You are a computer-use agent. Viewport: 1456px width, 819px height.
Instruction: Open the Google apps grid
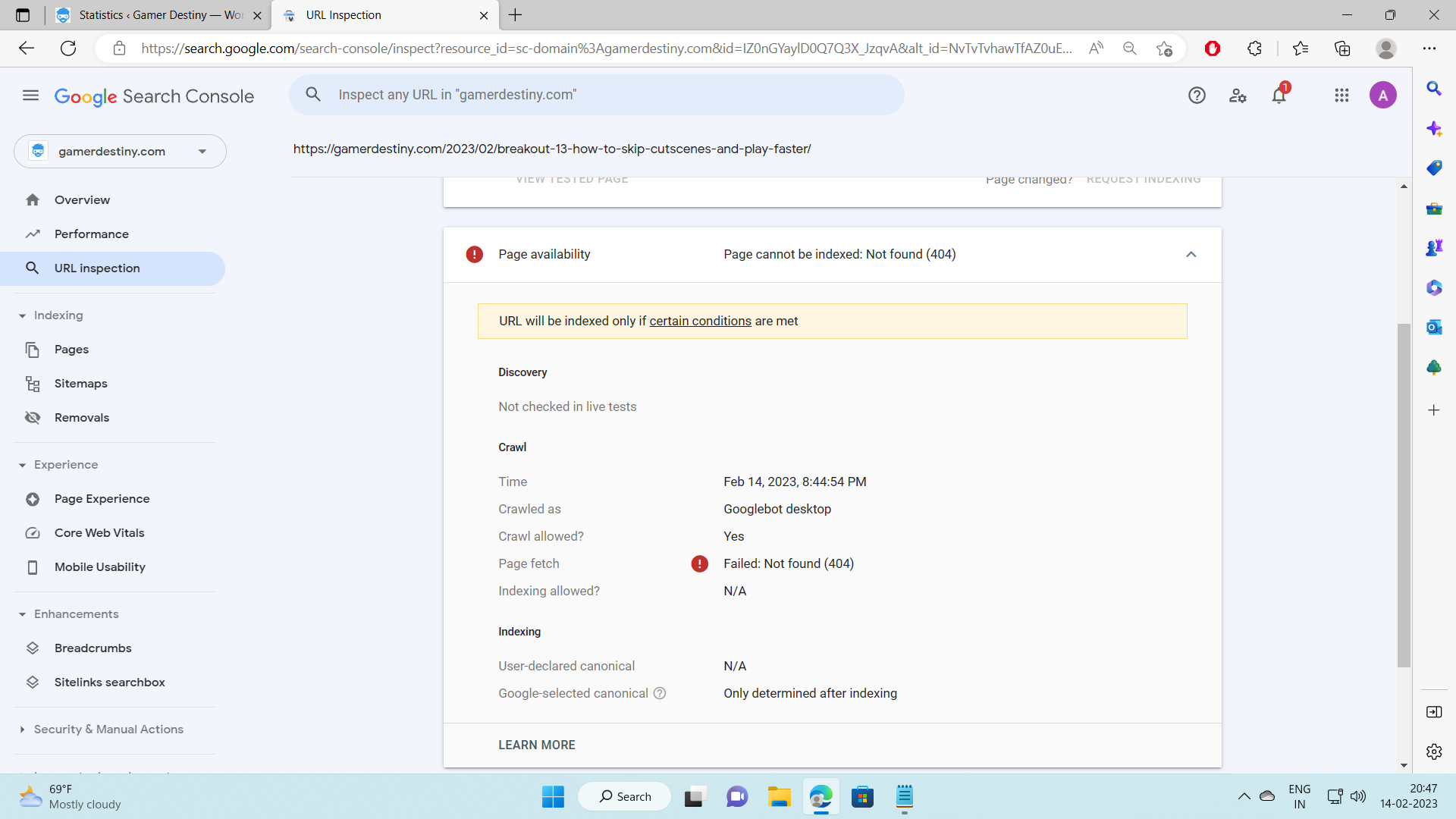(x=1341, y=96)
